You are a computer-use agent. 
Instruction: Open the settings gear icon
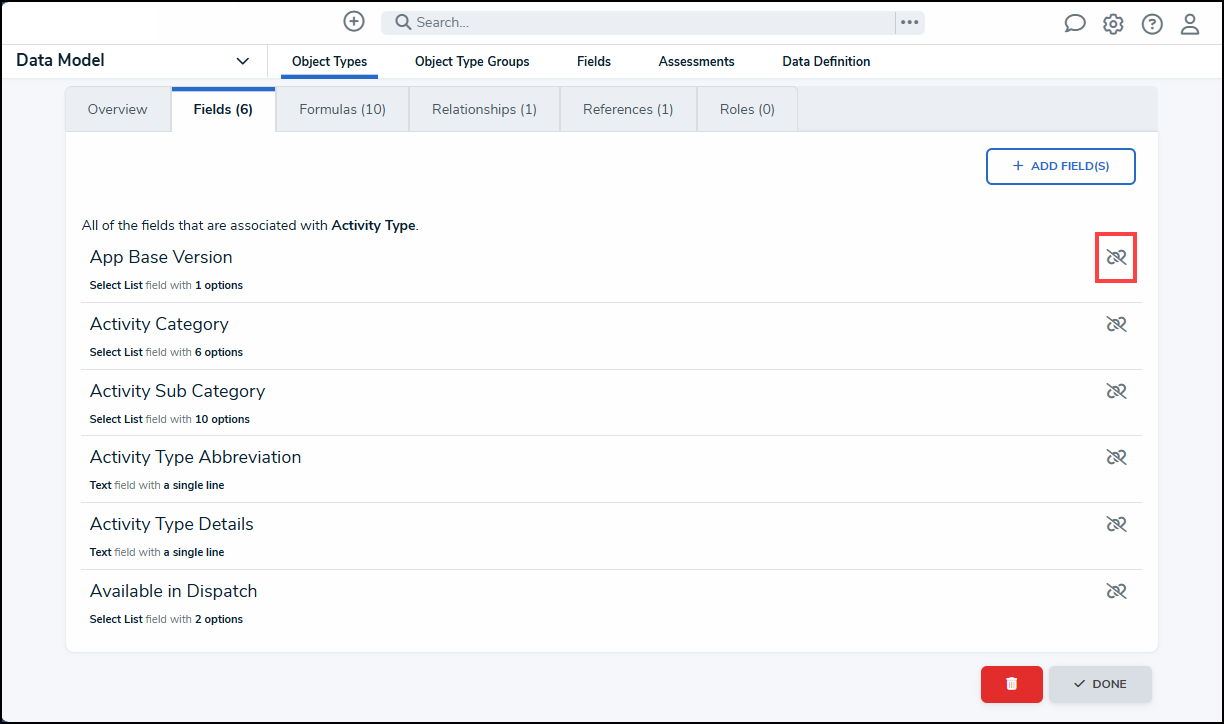pos(1113,24)
